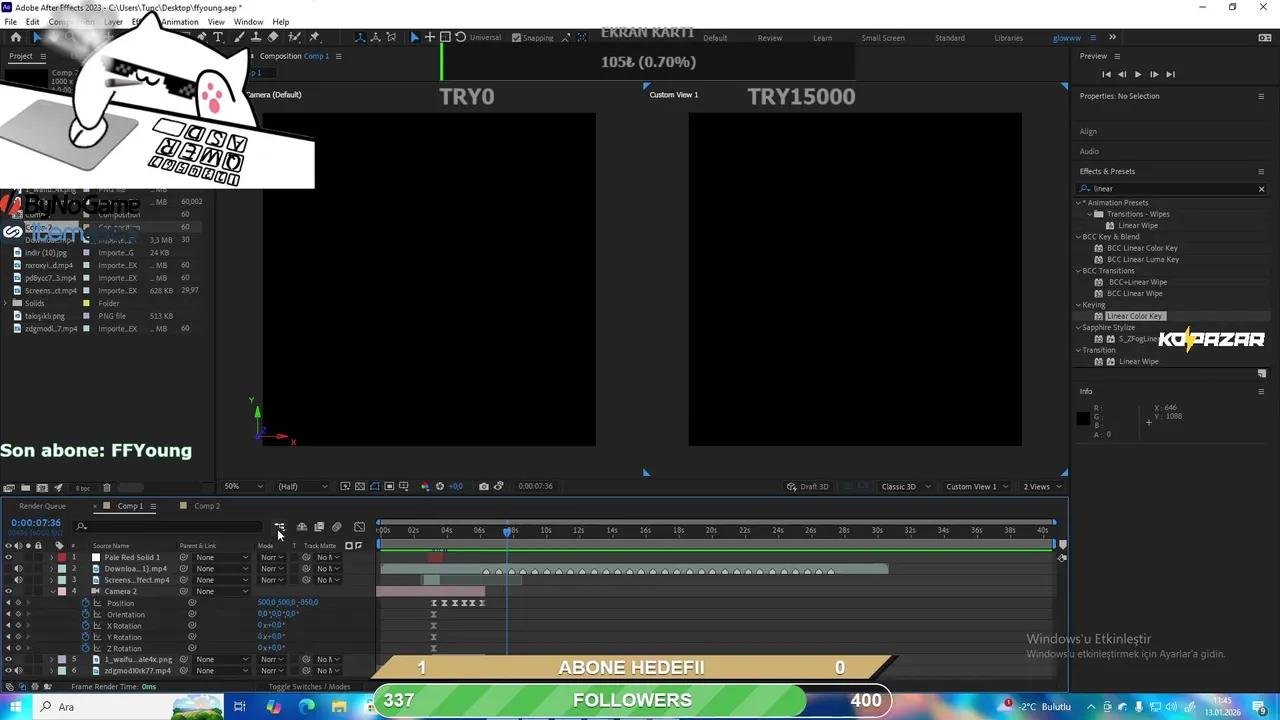Click the region of interest icon

(389, 486)
